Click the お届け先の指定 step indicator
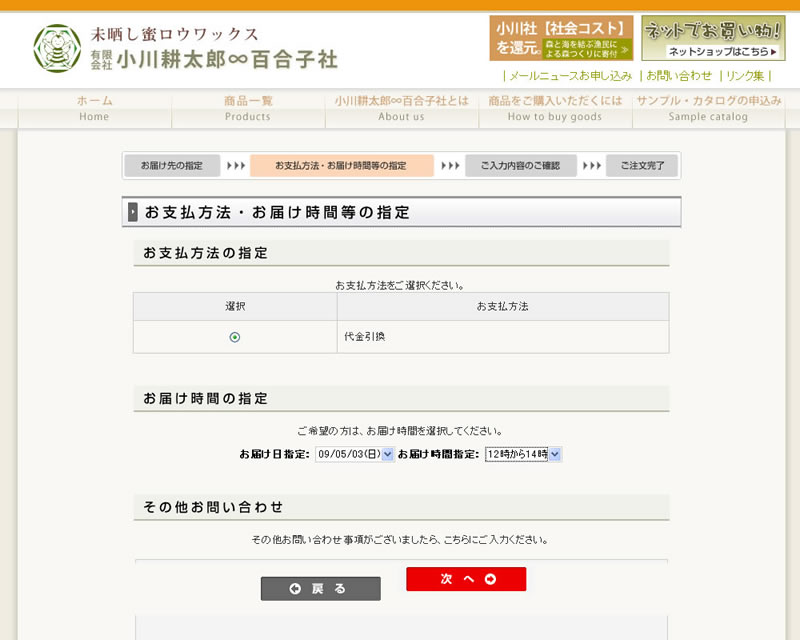The height and width of the screenshot is (640, 800). point(171,166)
